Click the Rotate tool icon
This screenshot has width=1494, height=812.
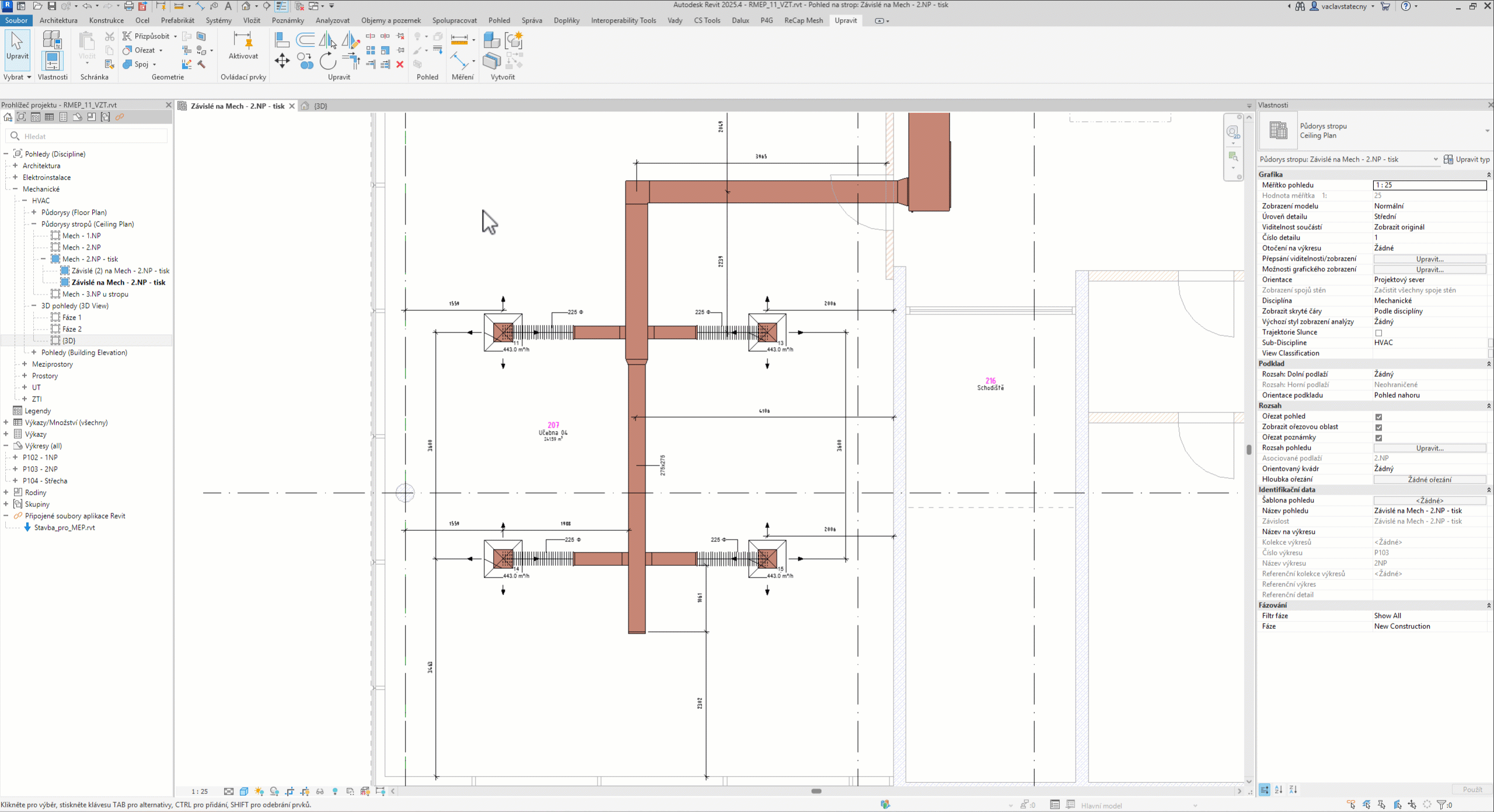coord(328,61)
